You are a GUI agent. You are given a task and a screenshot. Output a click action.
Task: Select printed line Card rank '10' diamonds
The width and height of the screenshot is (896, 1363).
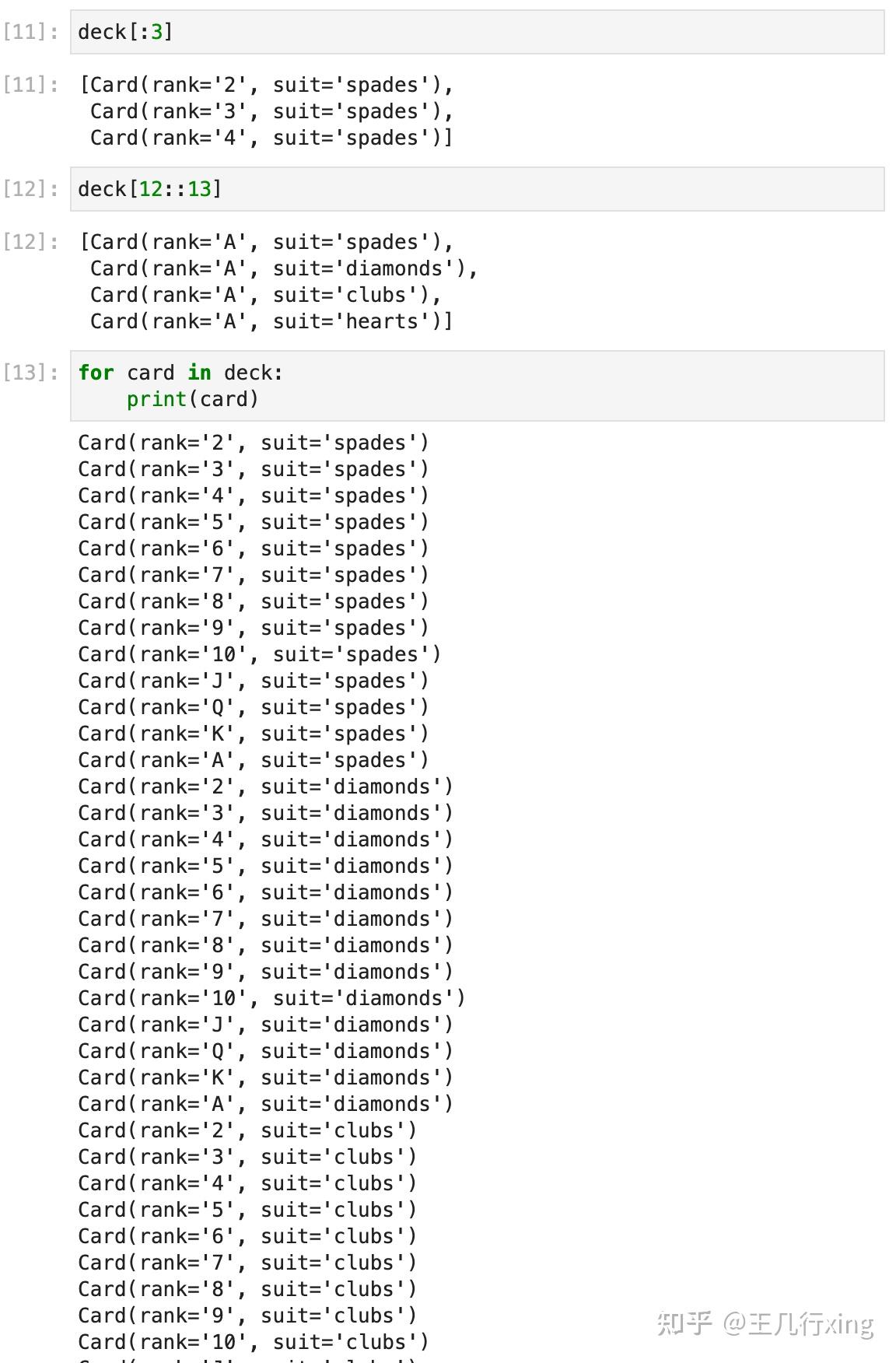tap(271, 998)
